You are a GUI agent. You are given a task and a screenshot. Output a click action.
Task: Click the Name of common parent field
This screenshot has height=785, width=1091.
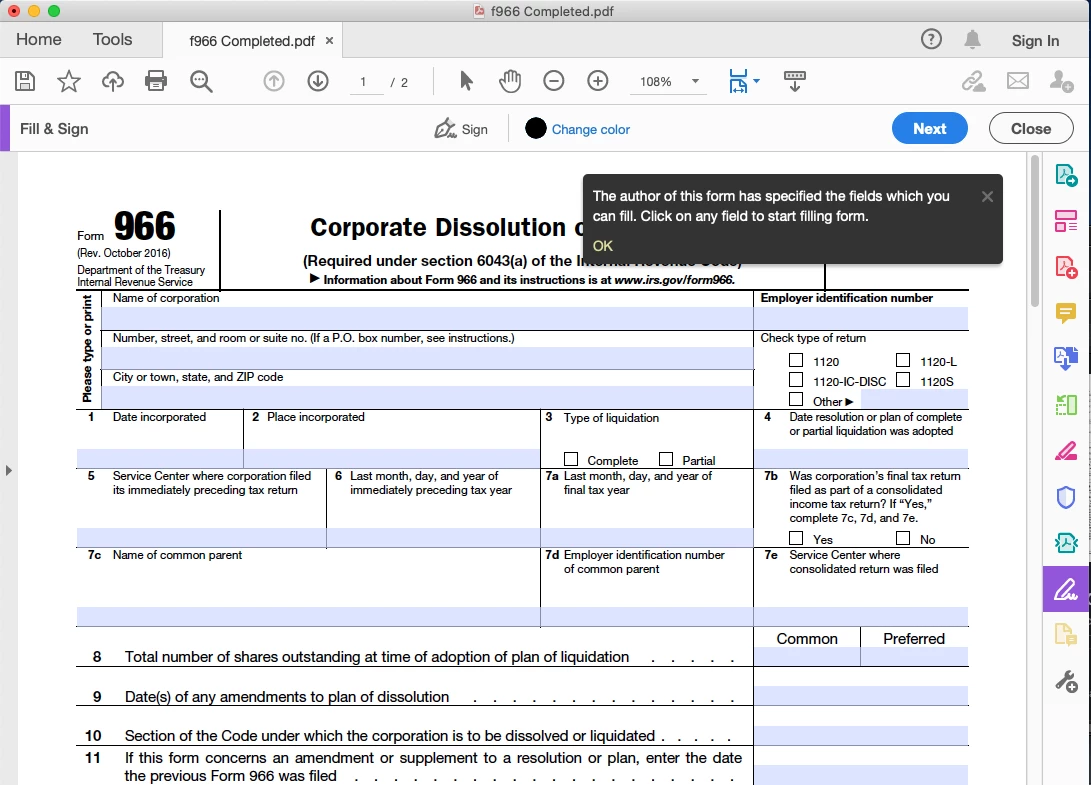coord(308,616)
